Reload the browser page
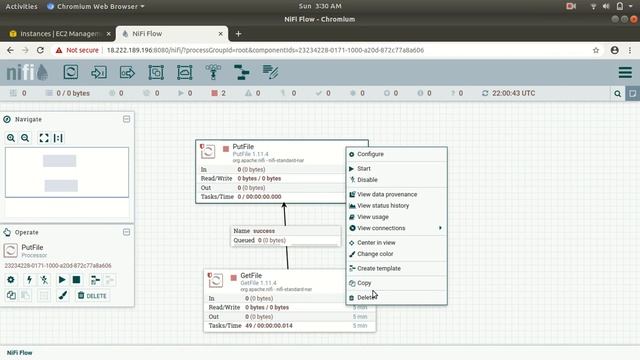The height and width of the screenshot is (360, 640). 40,50
